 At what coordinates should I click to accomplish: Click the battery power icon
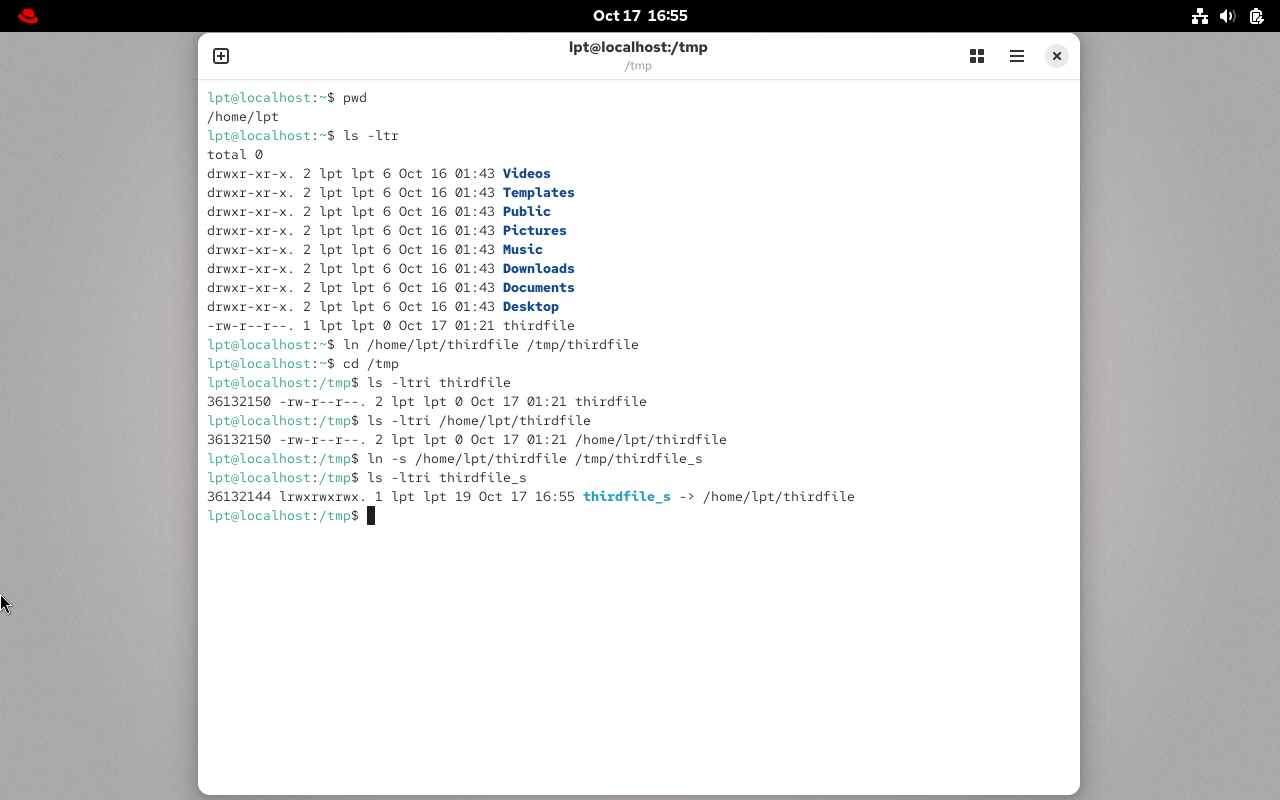(x=1255, y=16)
